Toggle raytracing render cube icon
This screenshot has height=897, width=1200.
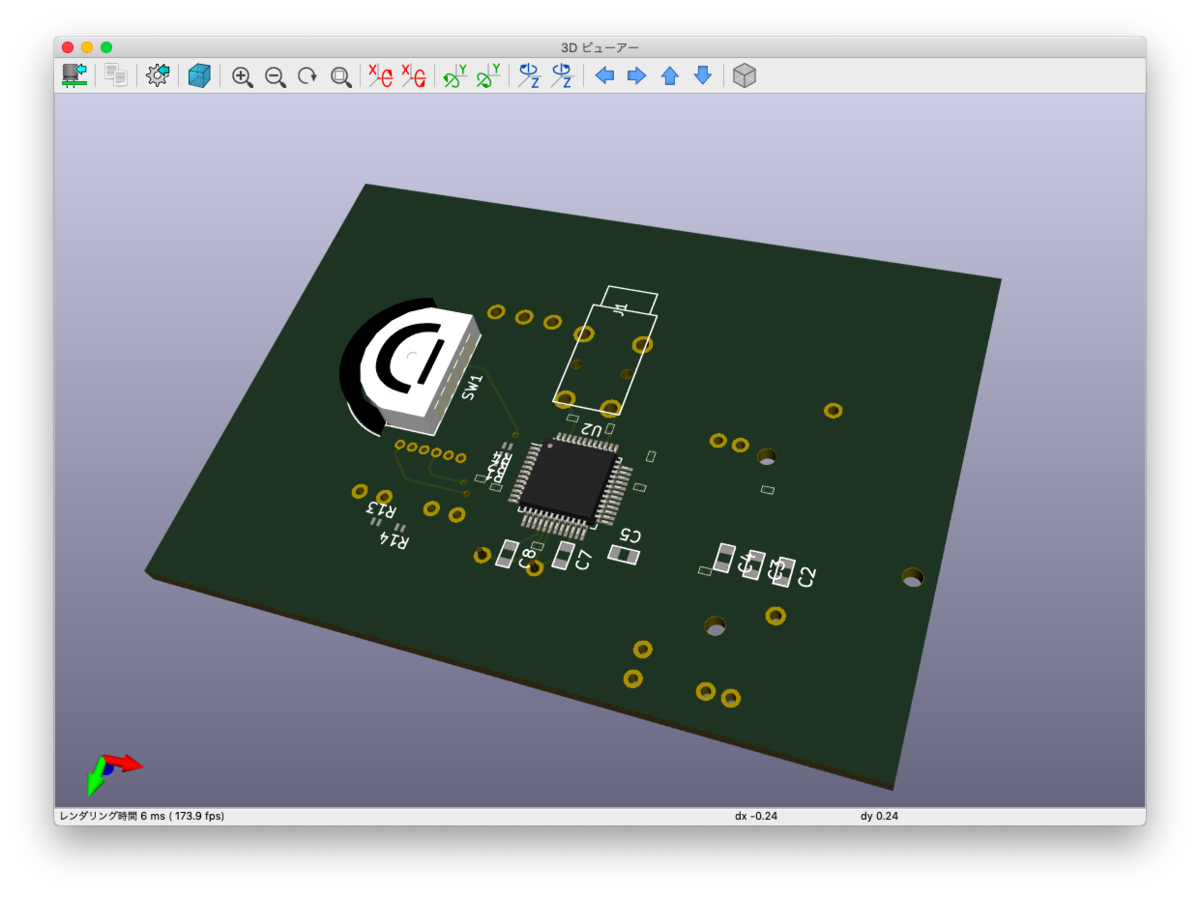pos(199,75)
